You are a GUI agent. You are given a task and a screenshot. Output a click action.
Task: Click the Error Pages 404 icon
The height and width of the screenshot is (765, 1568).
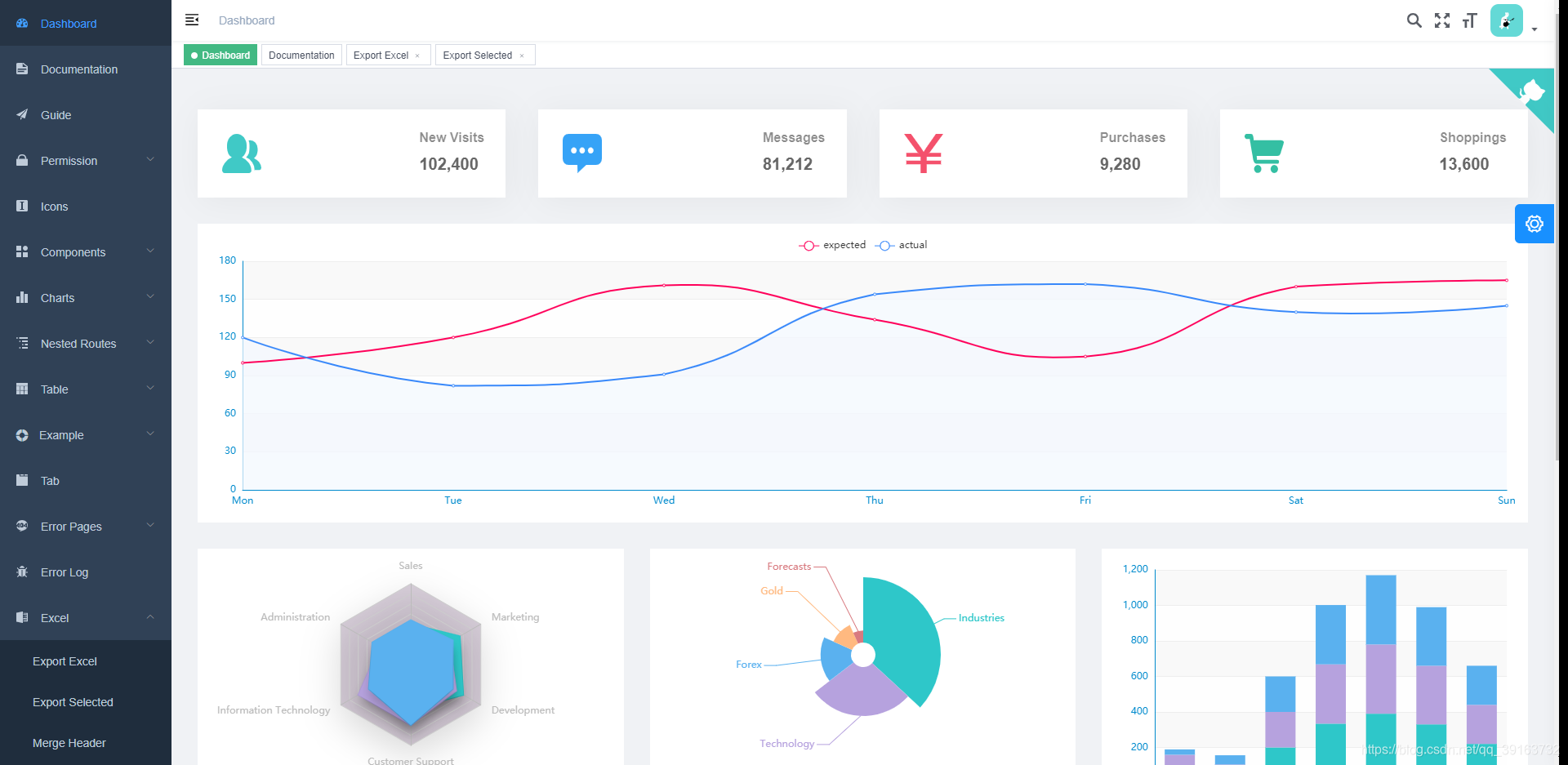[x=22, y=527]
